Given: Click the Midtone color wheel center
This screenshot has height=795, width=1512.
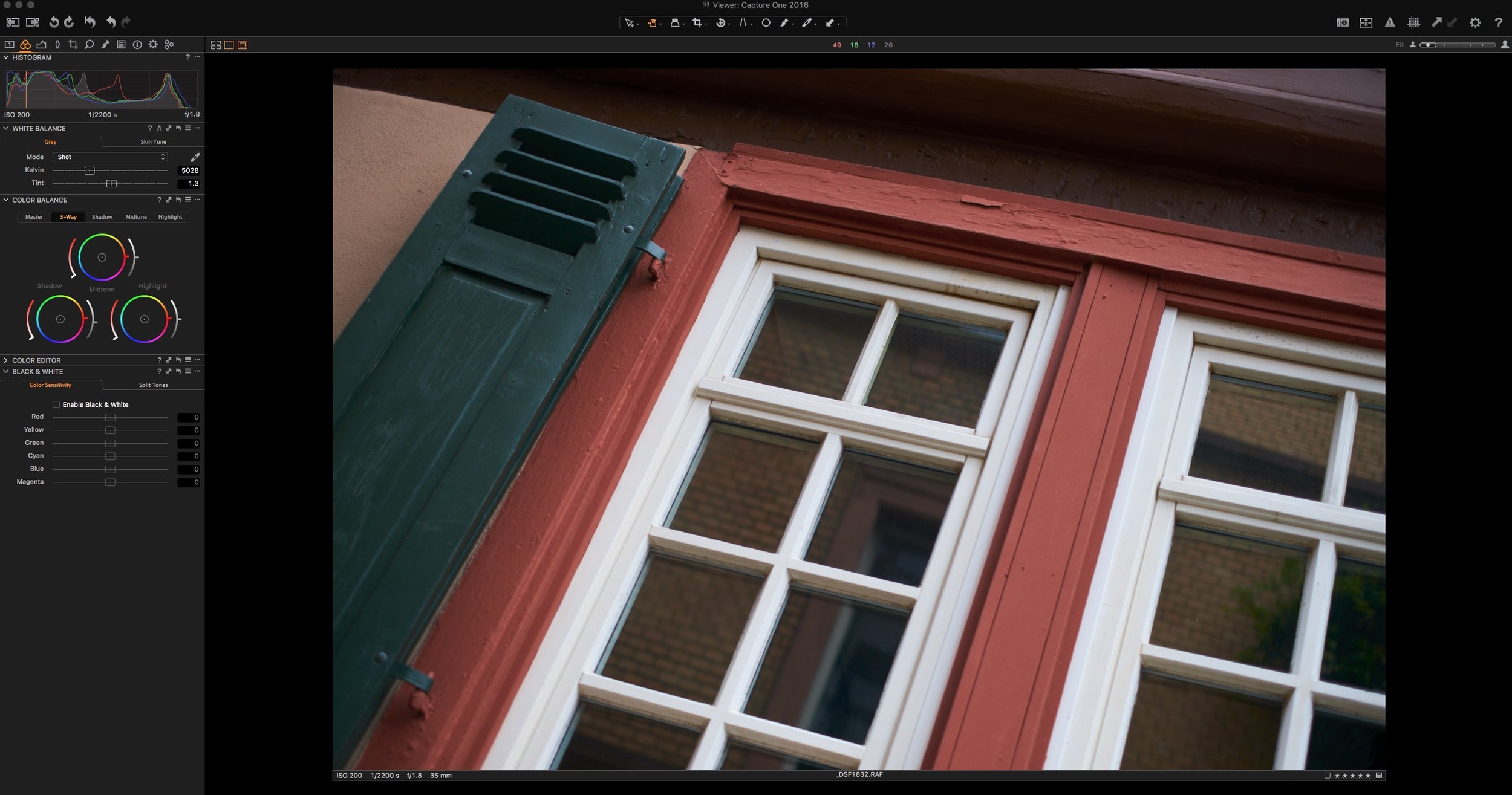Looking at the screenshot, I should point(102,258).
